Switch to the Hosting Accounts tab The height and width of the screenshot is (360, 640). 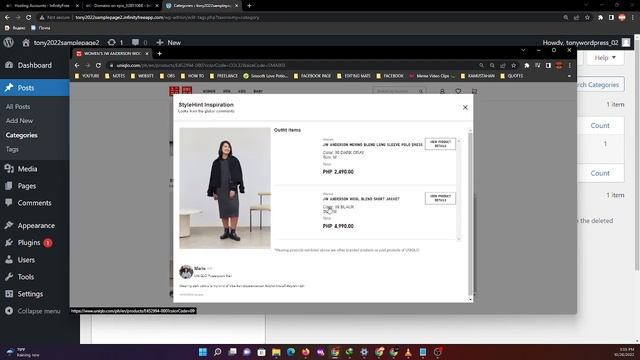pyautogui.click(x=41, y=6)
